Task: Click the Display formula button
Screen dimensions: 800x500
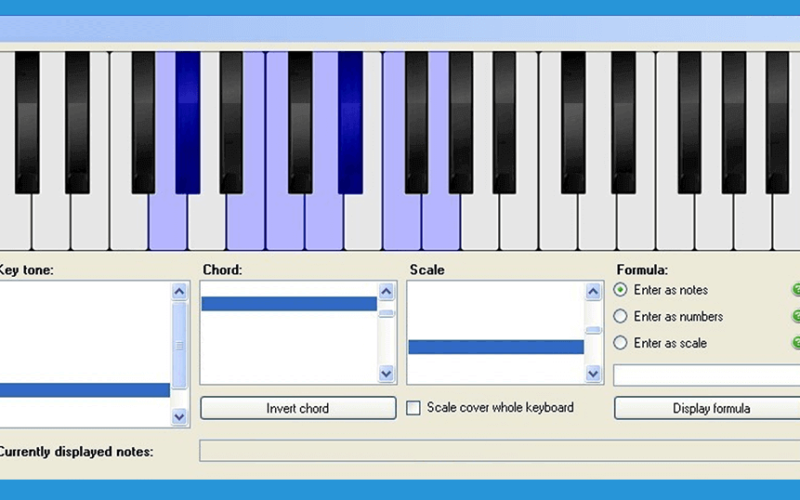Action: click(707, 408)
